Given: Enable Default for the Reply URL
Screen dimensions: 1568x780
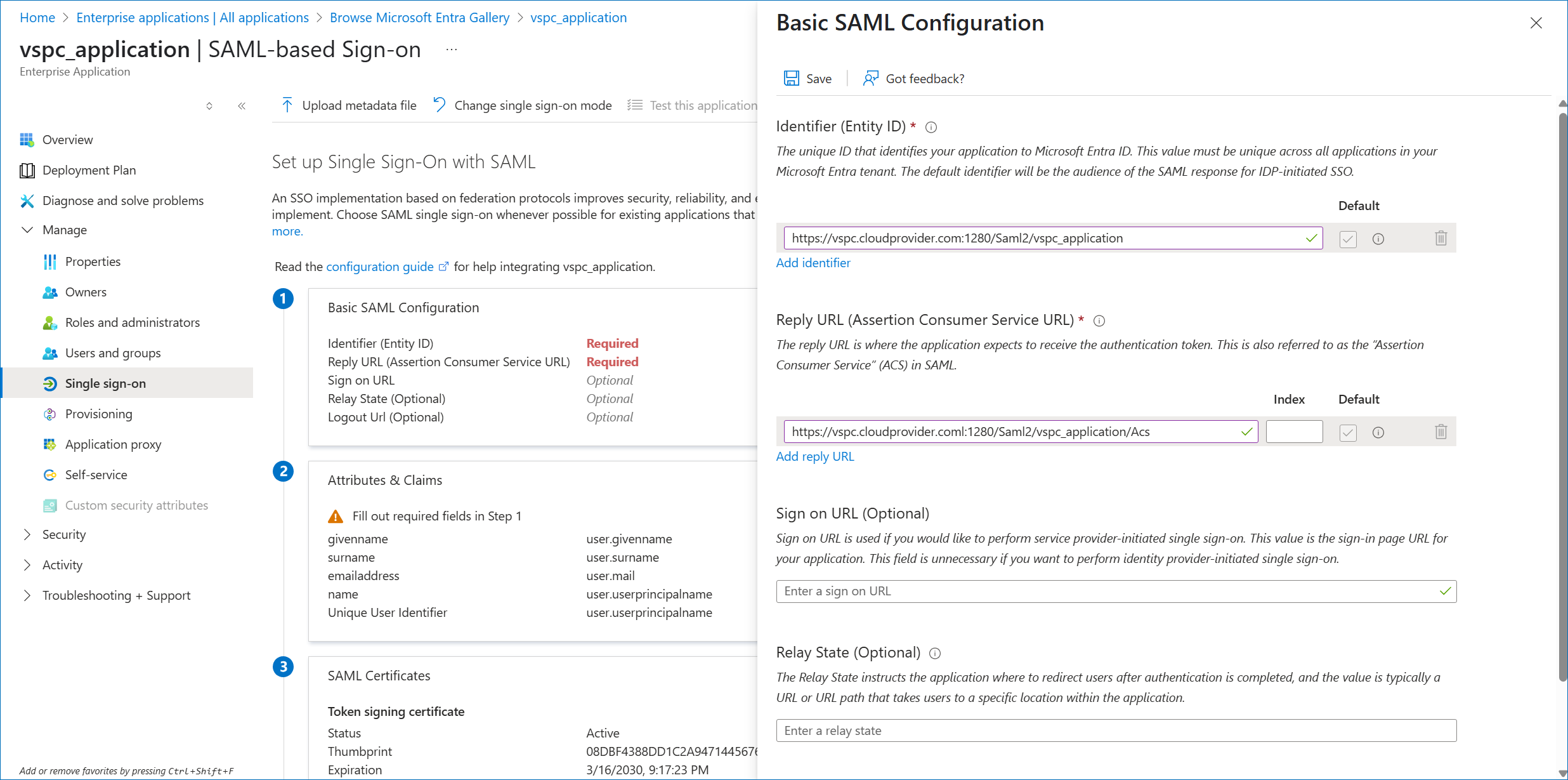Looking at the screenshot, I should [1348, 432].
